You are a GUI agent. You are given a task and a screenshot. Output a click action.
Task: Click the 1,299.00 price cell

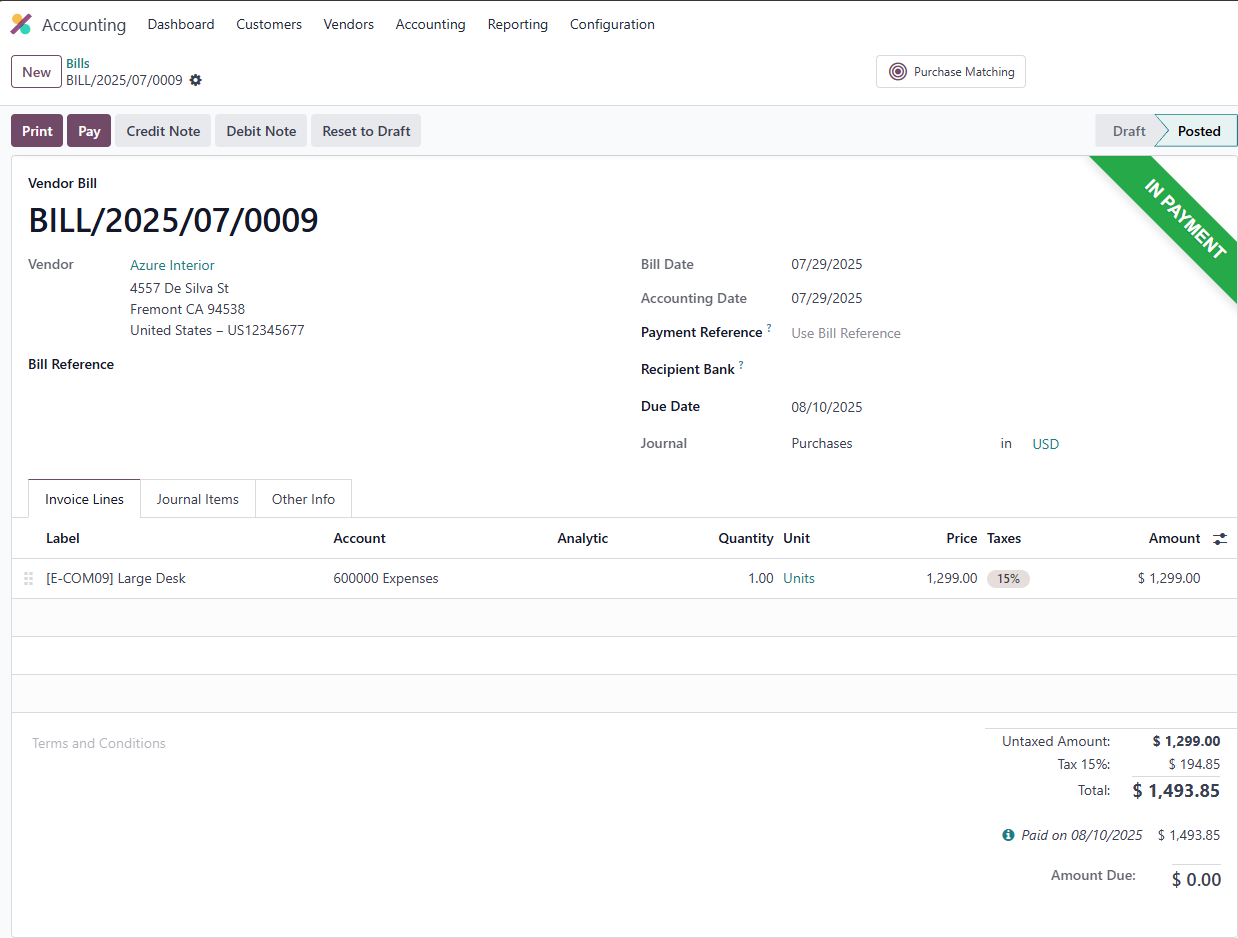pos(952,578)
